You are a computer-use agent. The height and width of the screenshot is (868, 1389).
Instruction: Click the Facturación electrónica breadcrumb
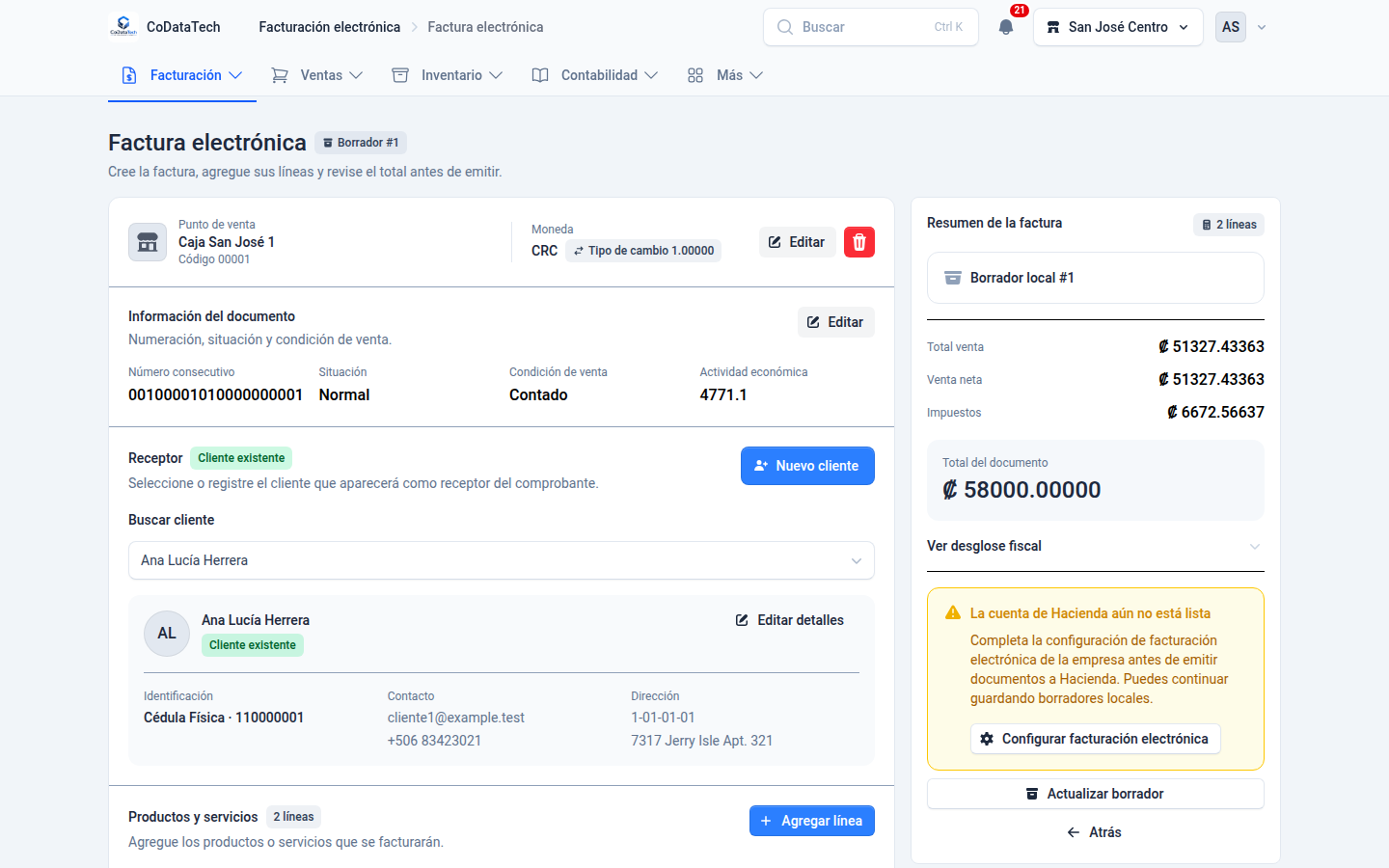point(329,27)
